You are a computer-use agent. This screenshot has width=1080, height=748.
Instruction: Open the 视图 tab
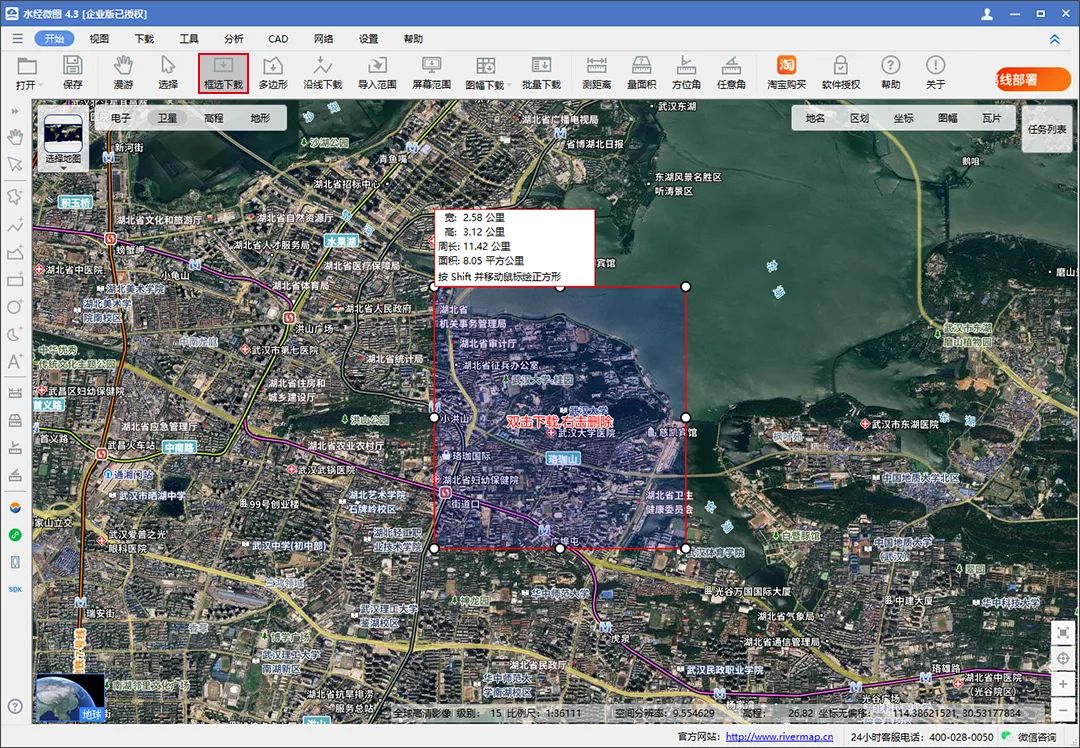pos(99,39)
